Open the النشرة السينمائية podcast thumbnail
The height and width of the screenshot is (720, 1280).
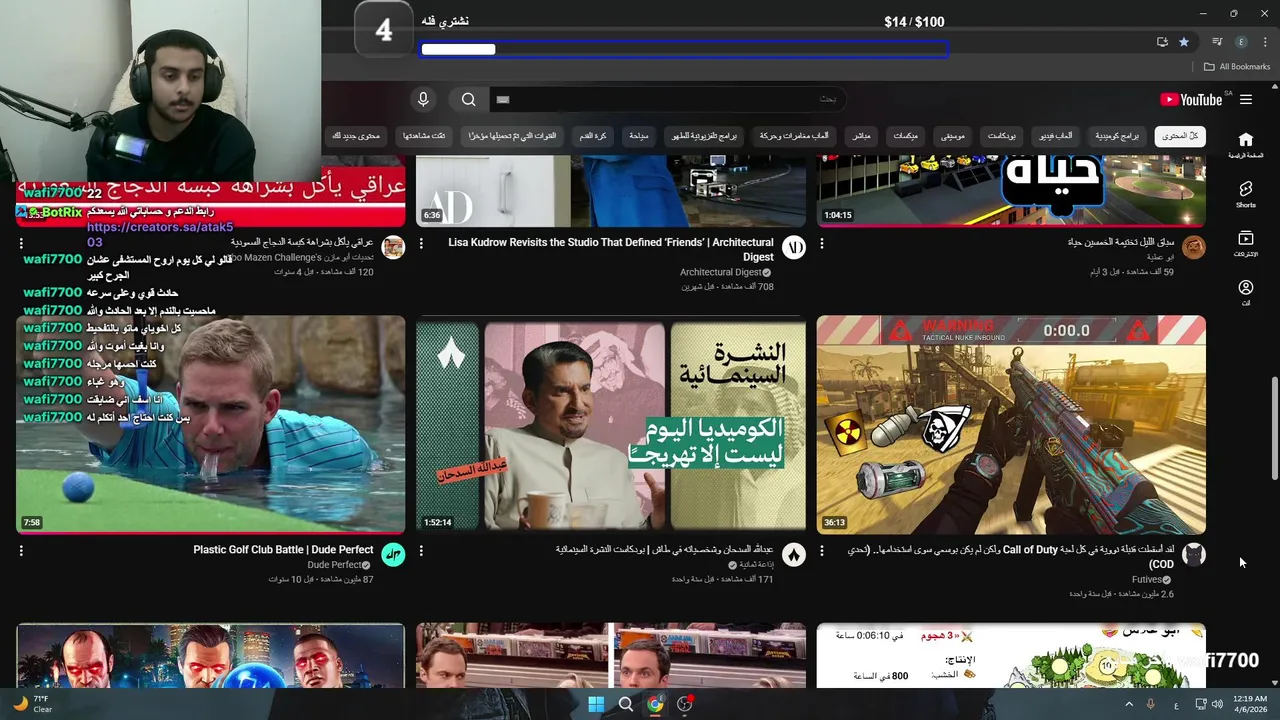[611, 425]
